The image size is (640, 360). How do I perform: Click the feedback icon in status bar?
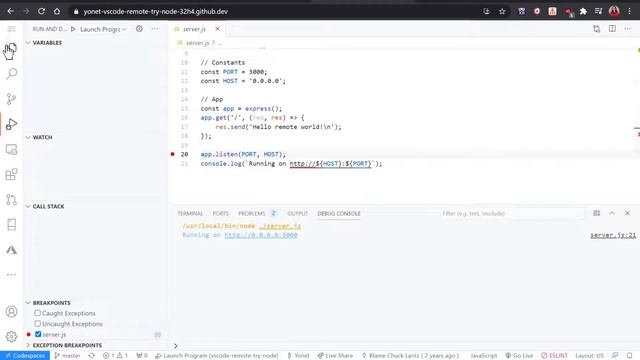point(615,356)
